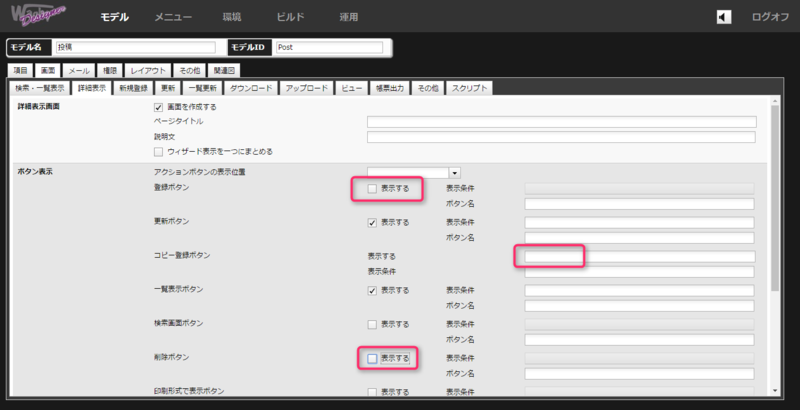This screenshot has width=800, height=410.
Task: Click the モデルID field containing Post
Action: pyautogui.click(x=329, y=47)
